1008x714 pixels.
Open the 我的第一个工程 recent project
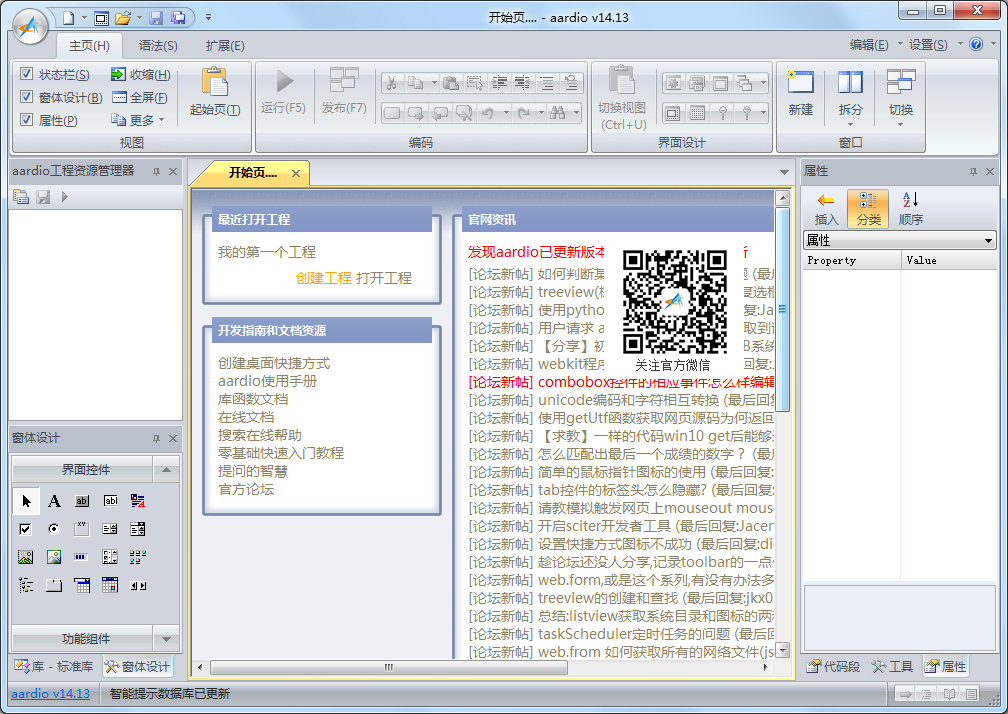(267, 252)
